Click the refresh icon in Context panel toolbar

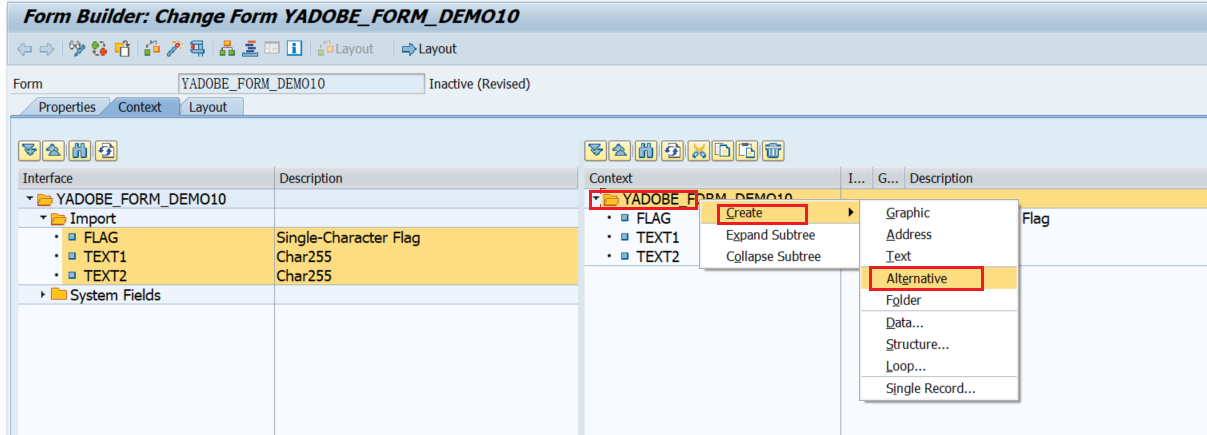pyautogui.click(x=672, y=151)
